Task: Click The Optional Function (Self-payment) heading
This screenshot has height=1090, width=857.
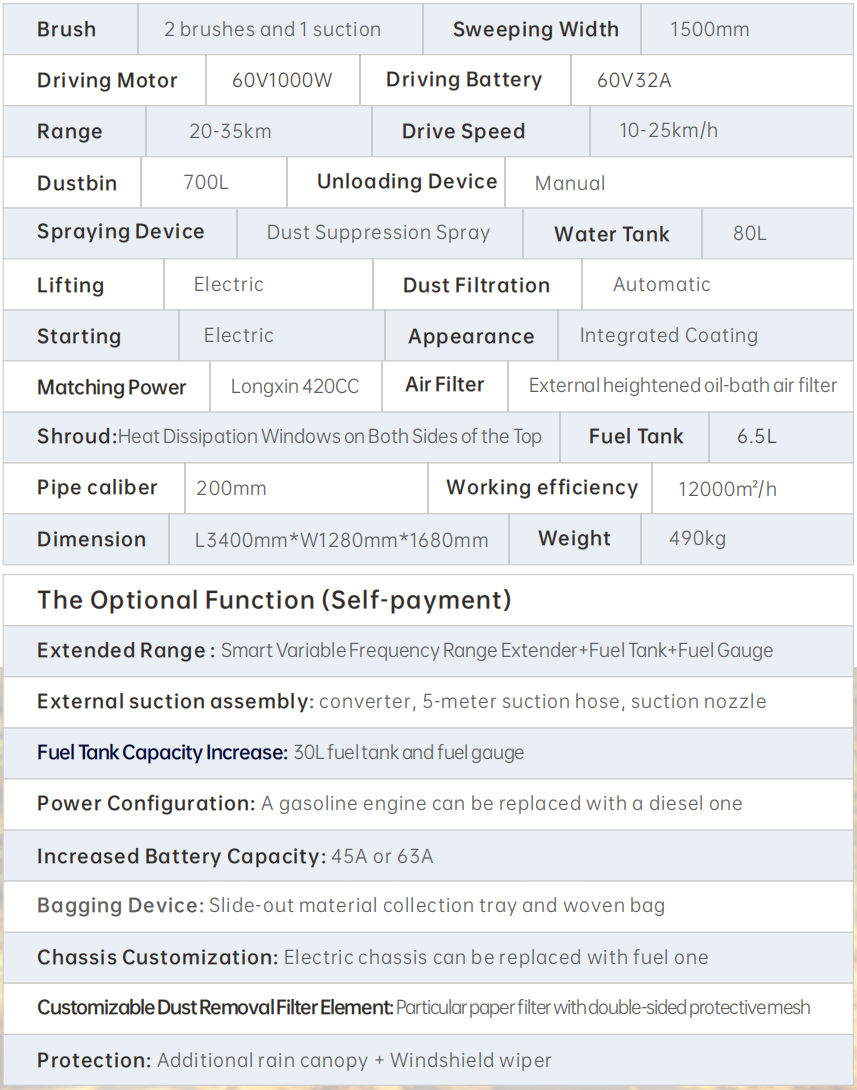Action: click(x=275, y=600)
